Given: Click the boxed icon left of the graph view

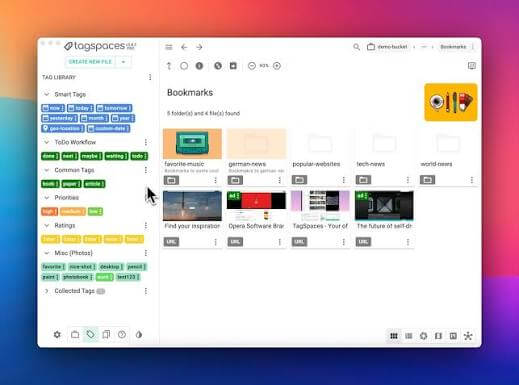Looking at the screenshot, I should (x=453, y=336).
